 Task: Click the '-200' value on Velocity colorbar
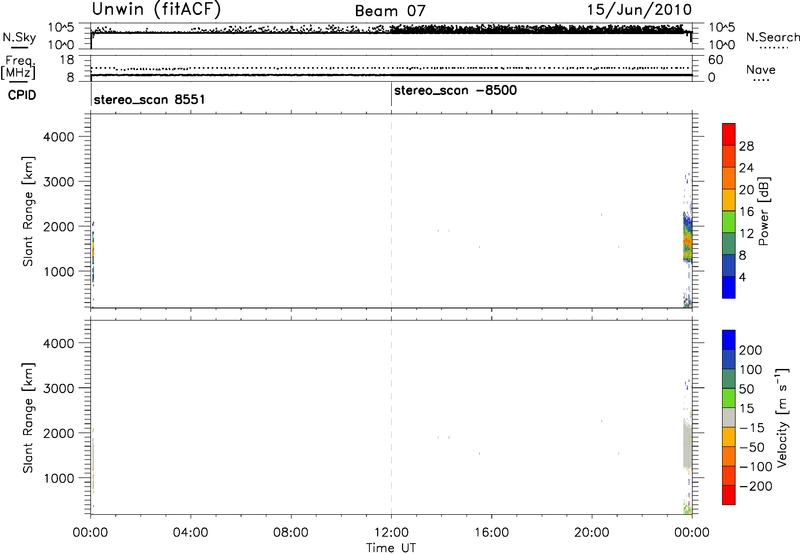pos(756,486)
